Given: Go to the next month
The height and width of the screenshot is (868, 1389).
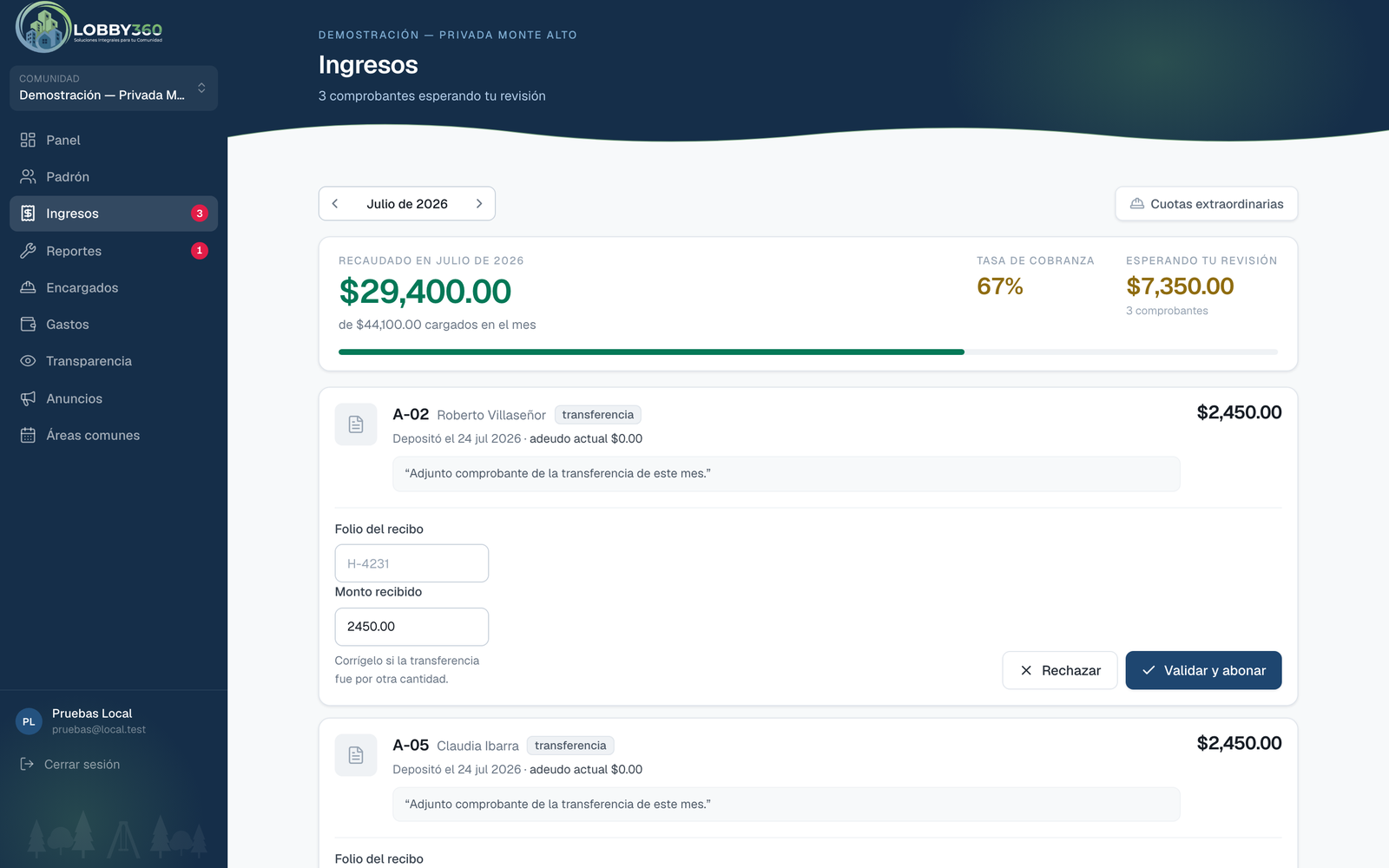Looking at the screenshot, I should coord(479,204).
